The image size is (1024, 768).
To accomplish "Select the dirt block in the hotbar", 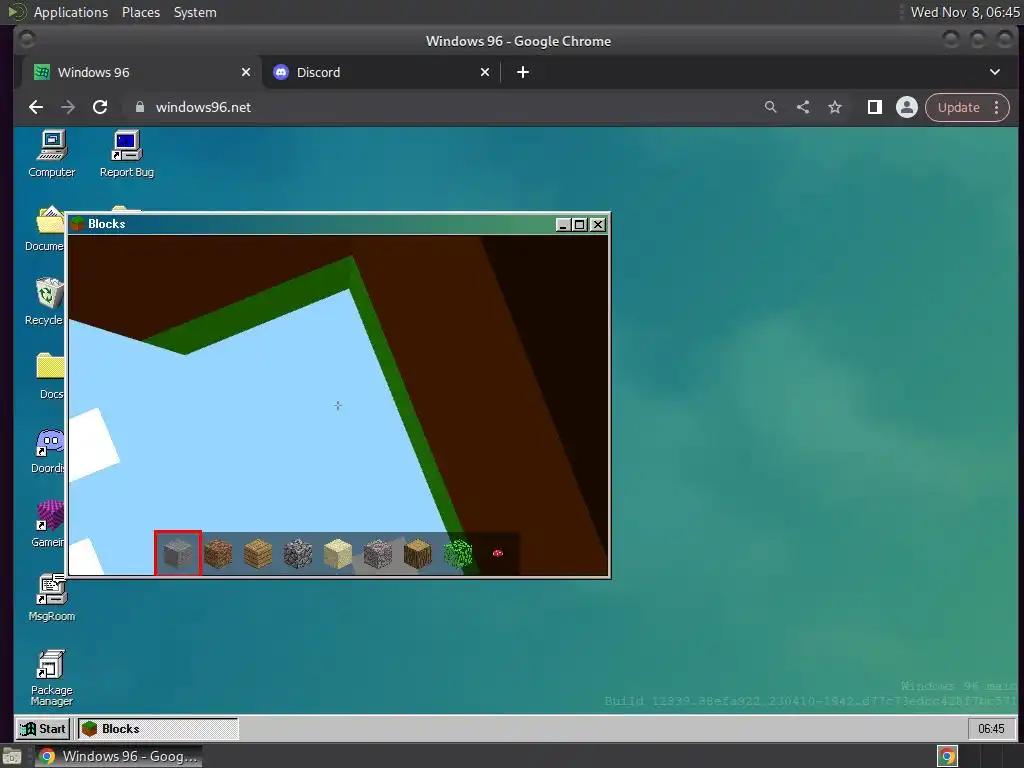I will pyautogui.click(x=218, y=554).
